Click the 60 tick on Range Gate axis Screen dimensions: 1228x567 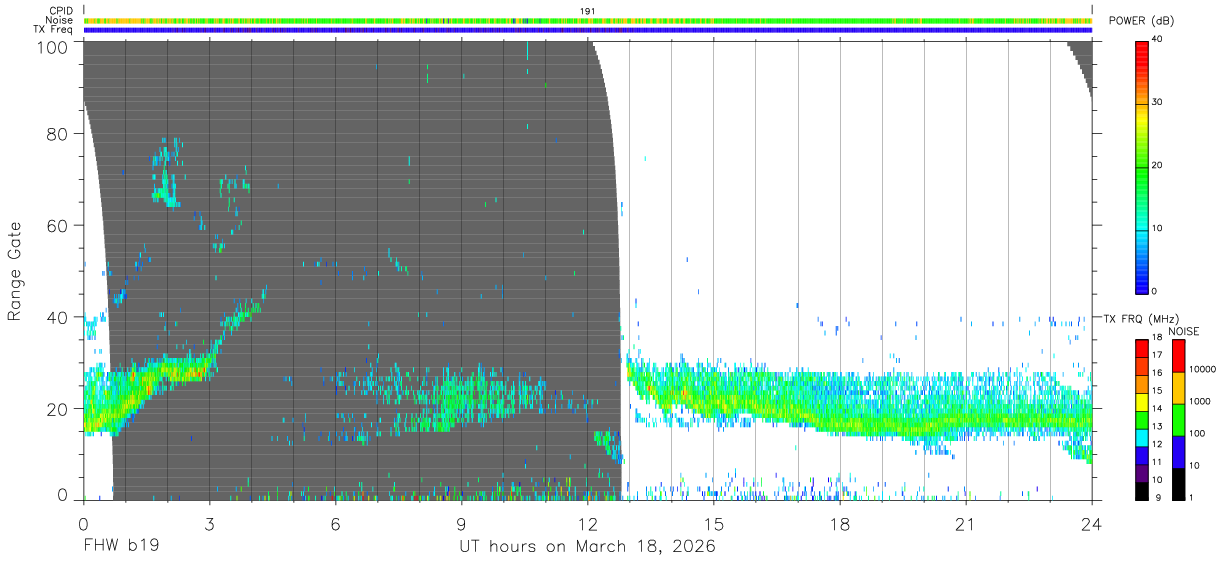click(58, 225)
